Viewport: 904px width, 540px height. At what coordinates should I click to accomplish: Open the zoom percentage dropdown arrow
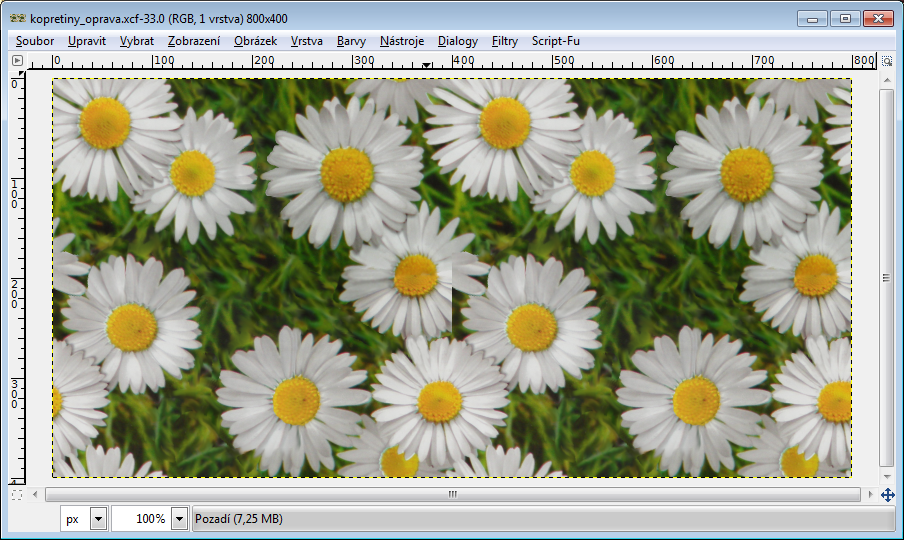(x=179, y=519)
